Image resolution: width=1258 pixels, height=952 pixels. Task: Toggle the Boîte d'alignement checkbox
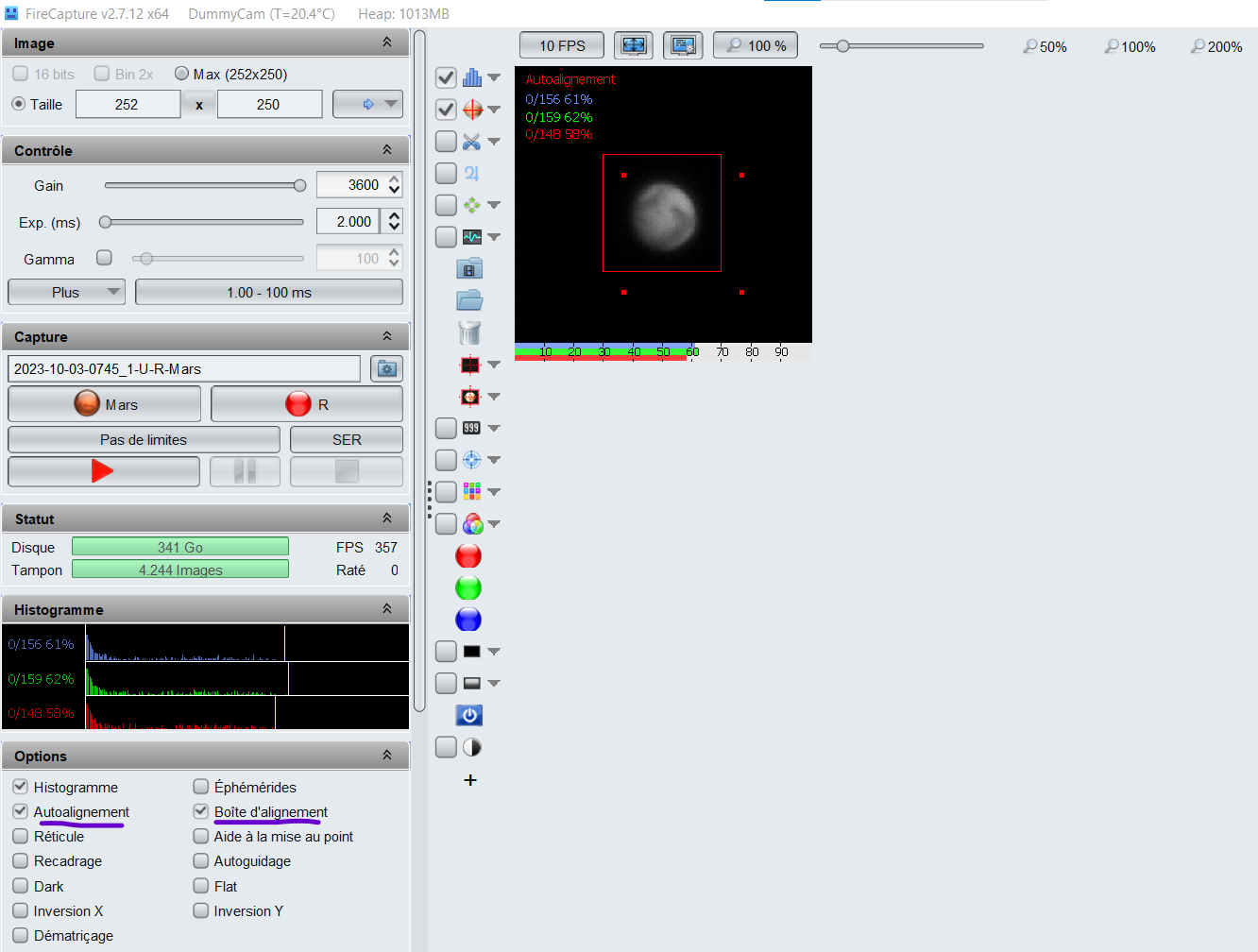click(200, 811)
